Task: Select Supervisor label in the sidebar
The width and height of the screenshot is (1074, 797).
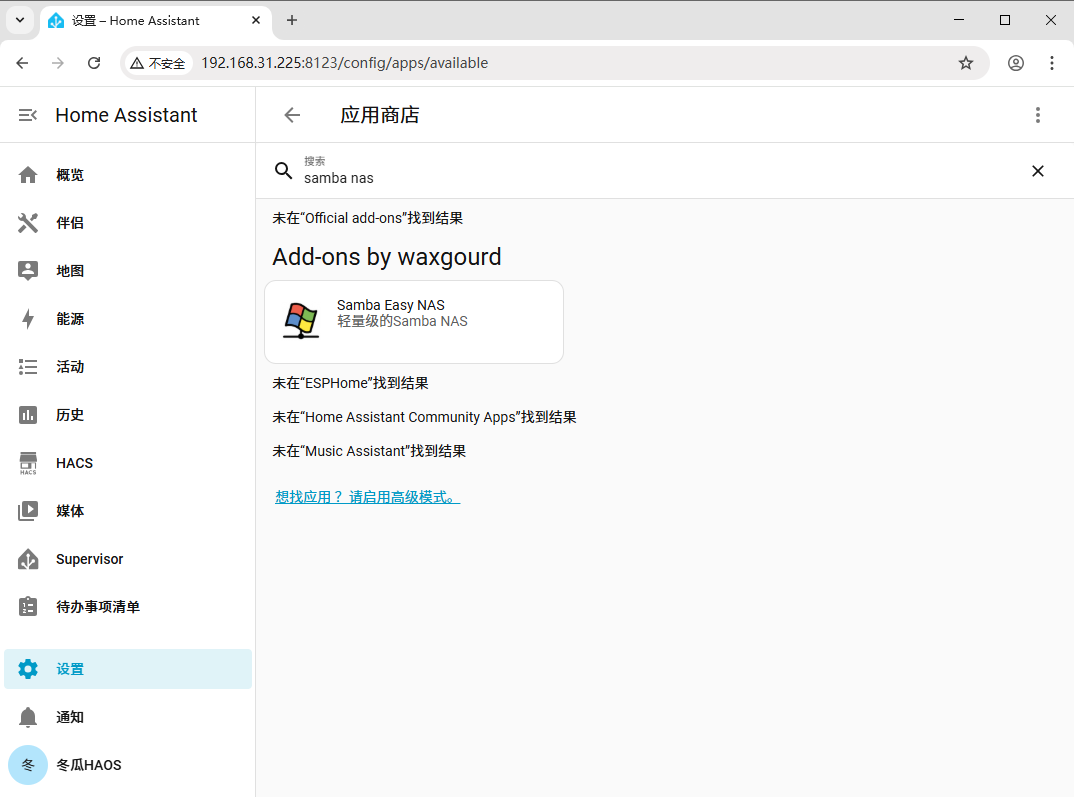Action: point(90,559)
